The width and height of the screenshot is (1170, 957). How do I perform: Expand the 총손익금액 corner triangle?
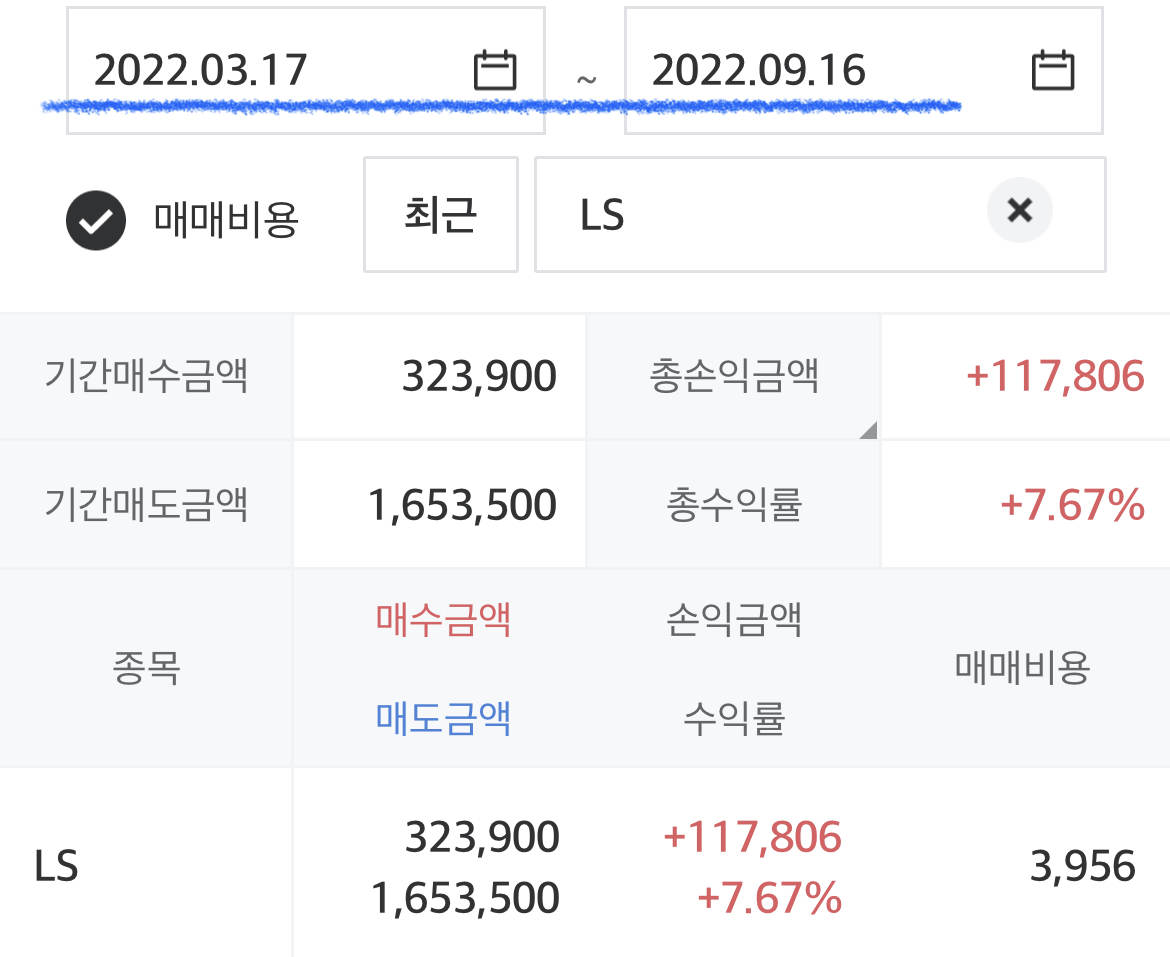(869, 430)
